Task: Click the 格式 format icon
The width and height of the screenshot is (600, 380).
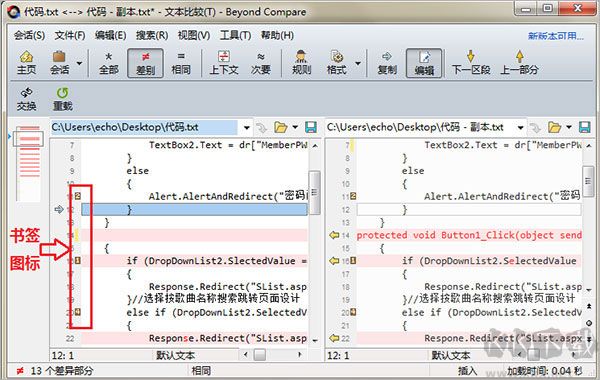Action: click(x=336, y=63)
